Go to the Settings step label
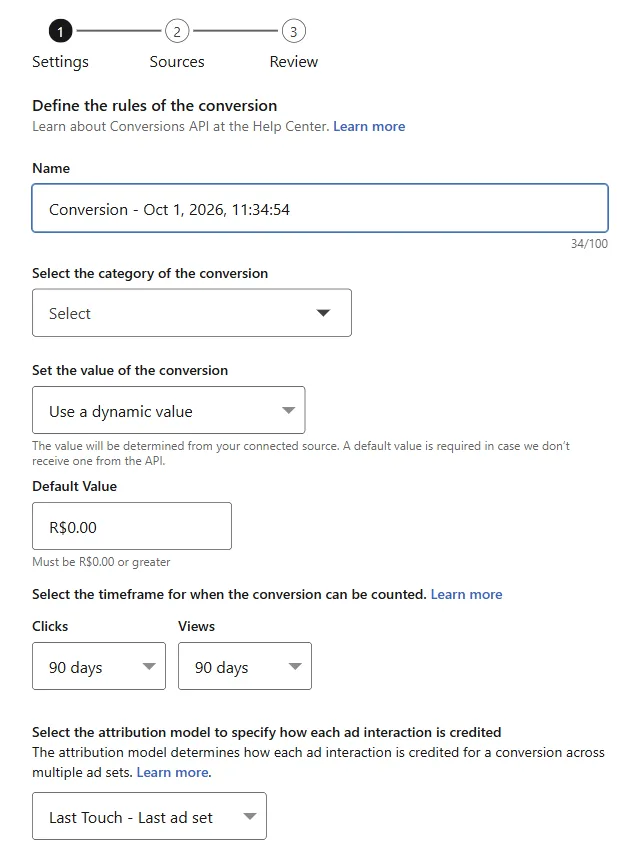640x850 pixels. [x=60, y=62]
